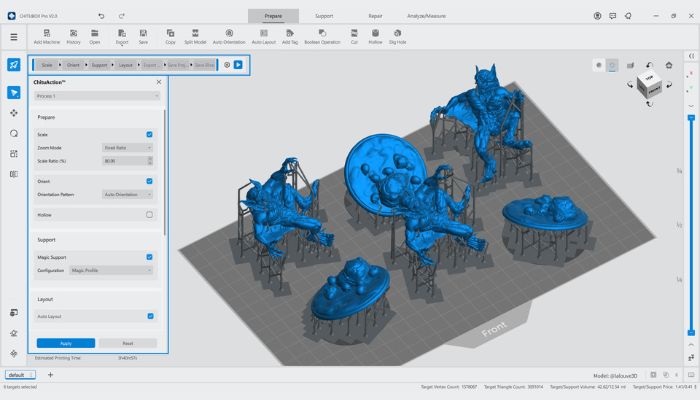
Task: Run the Auto Orientation tool
Action: pyautogui.click(x=229, y=37)
